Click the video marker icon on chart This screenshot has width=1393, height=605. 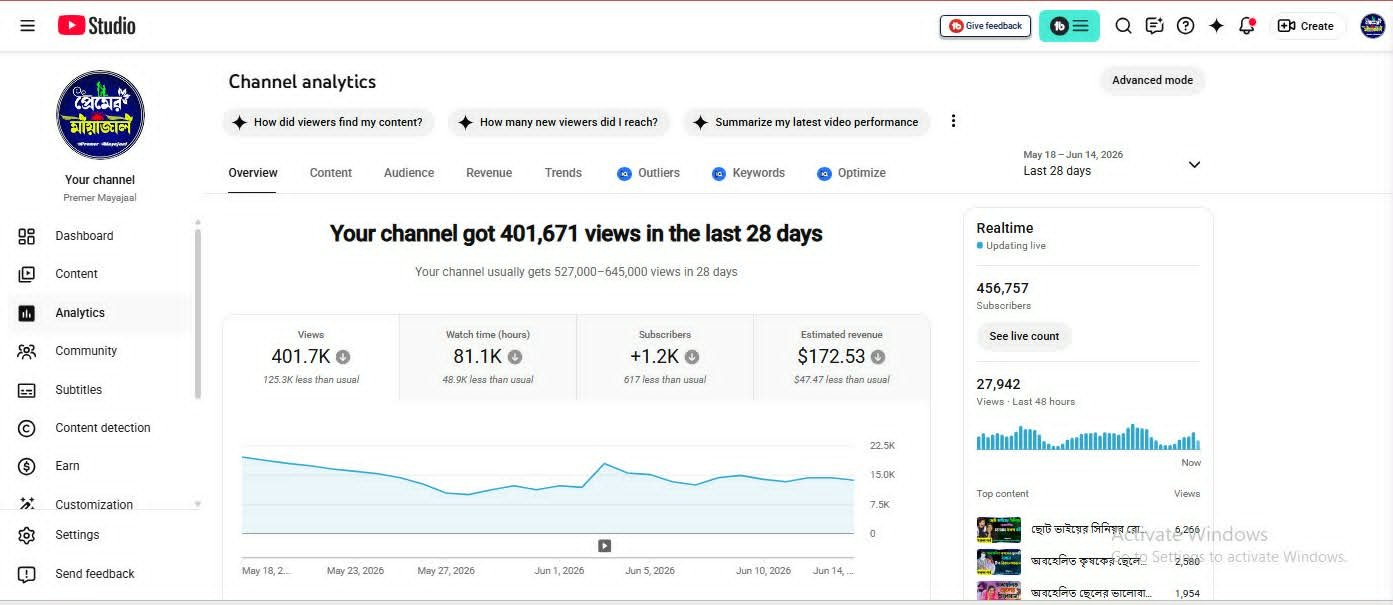[604, 546]
